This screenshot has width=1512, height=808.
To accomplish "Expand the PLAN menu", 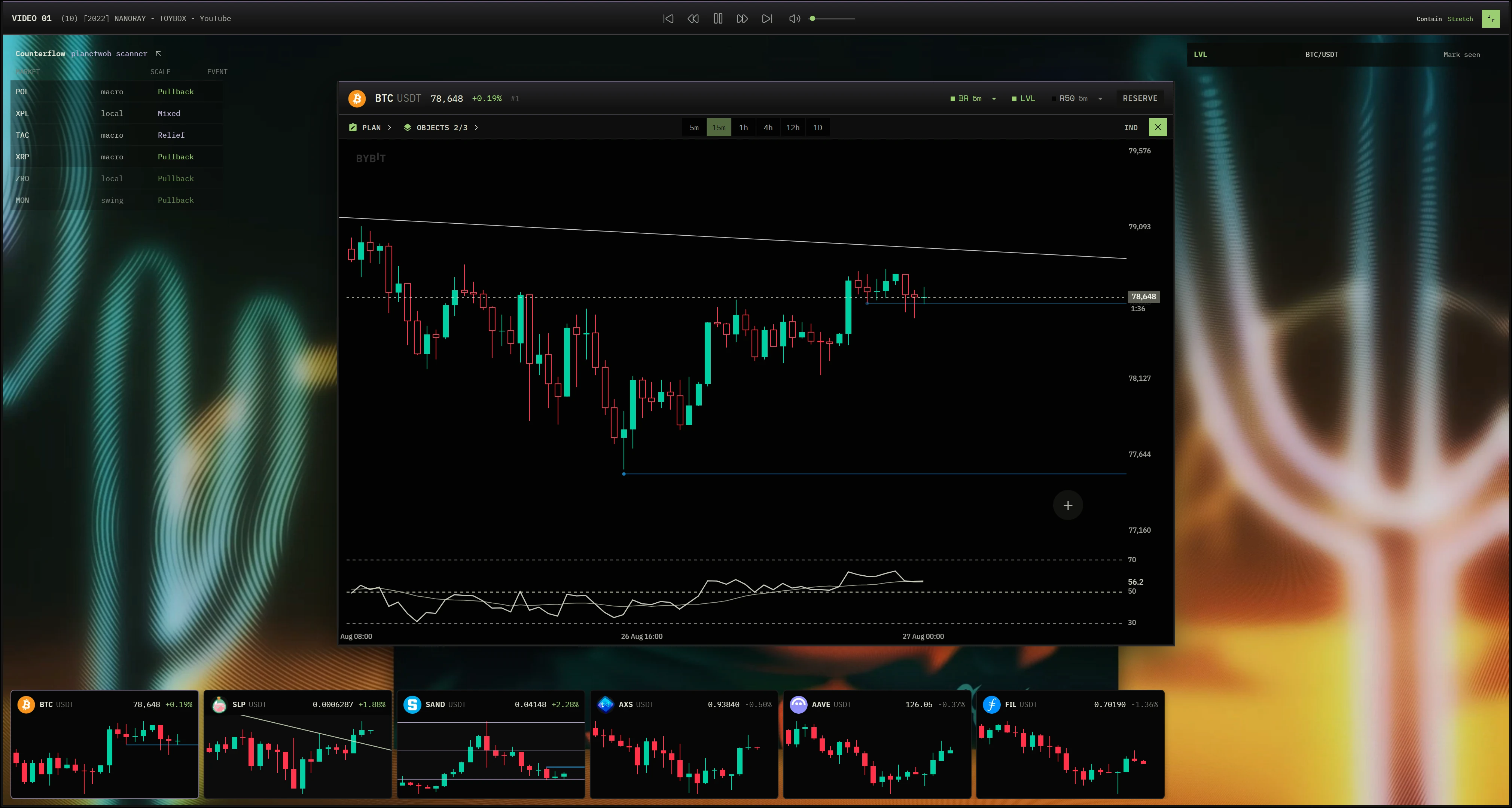I will 371,127.
